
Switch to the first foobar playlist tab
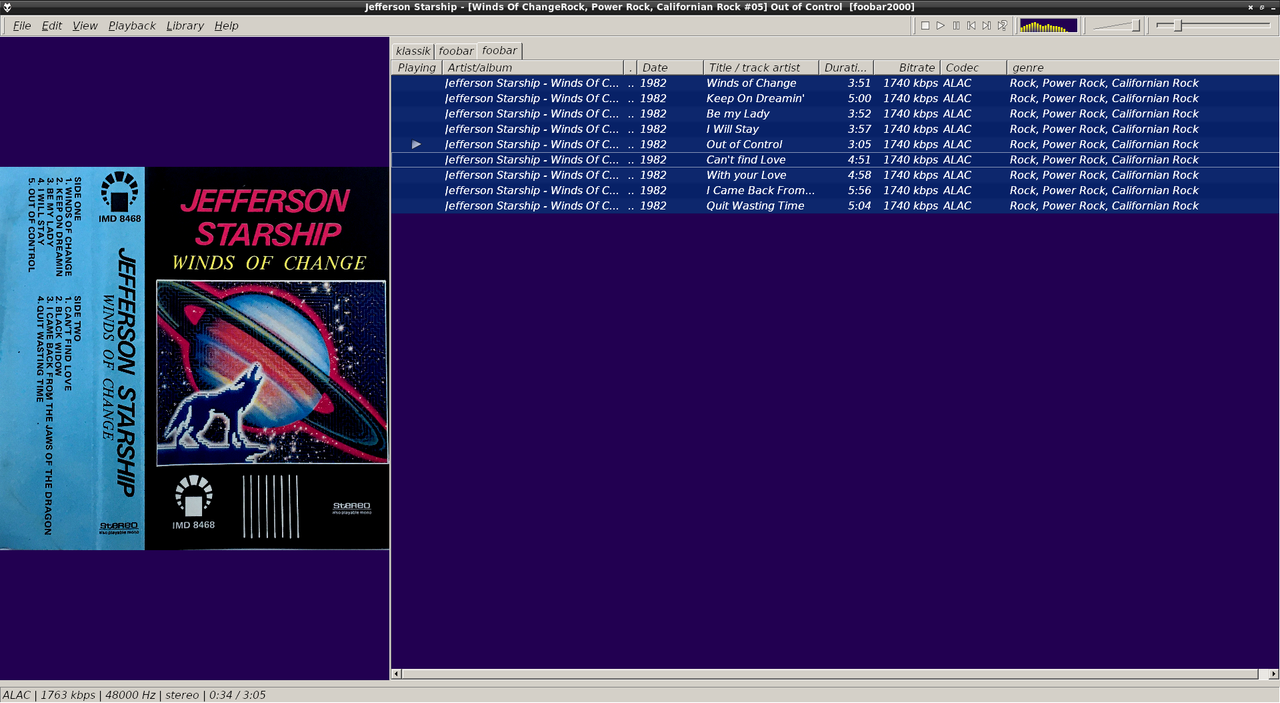456,51
